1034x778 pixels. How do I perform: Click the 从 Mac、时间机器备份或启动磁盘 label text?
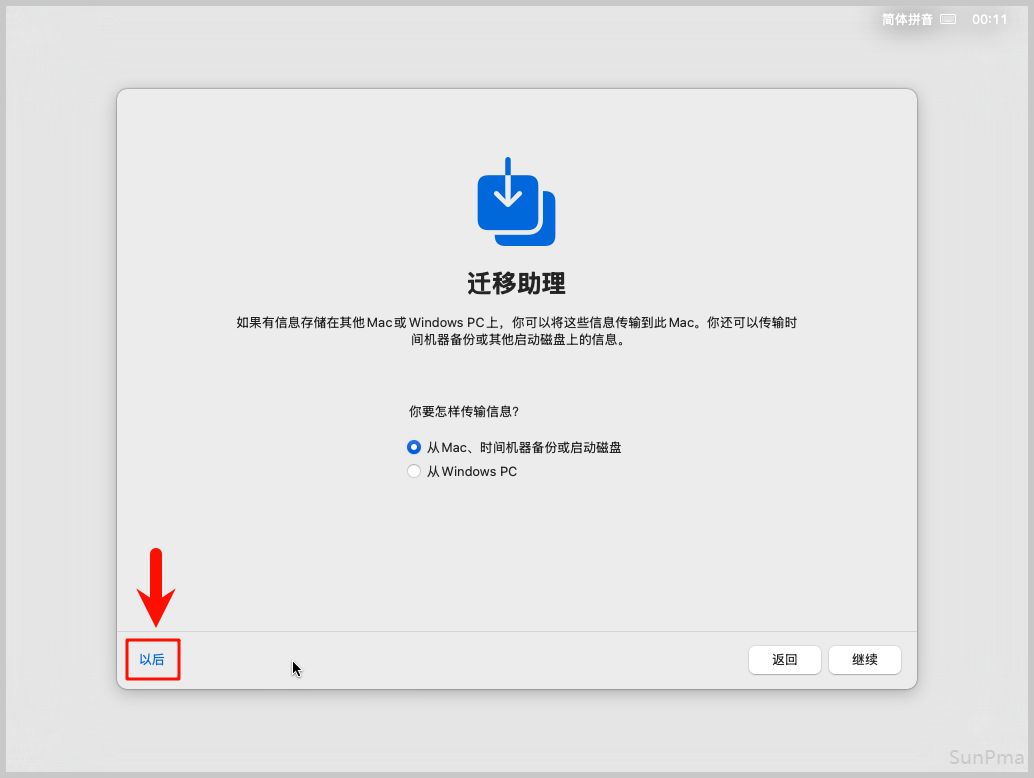[x=524, y=447]
